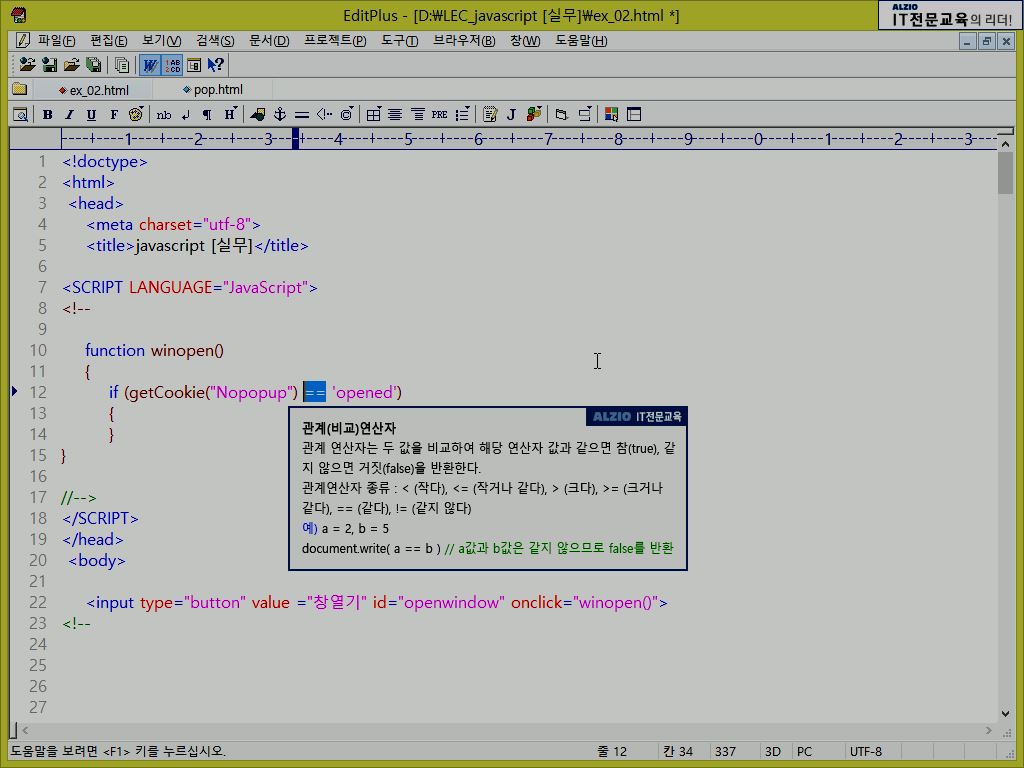Toggle the ruler display button
1024x768 pixels.
(194, 65)
